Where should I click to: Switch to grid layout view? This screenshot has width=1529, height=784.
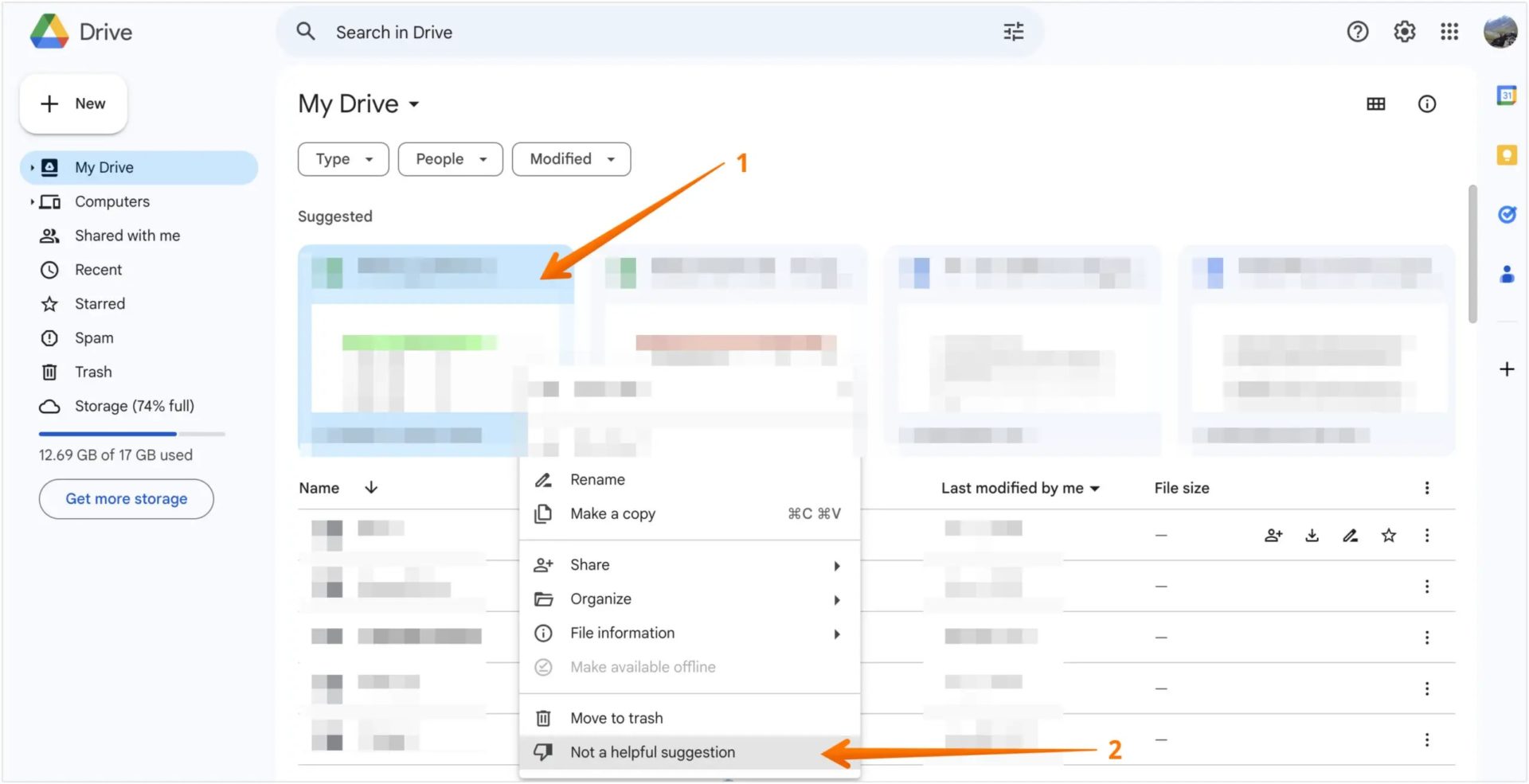coord(1376,103)
